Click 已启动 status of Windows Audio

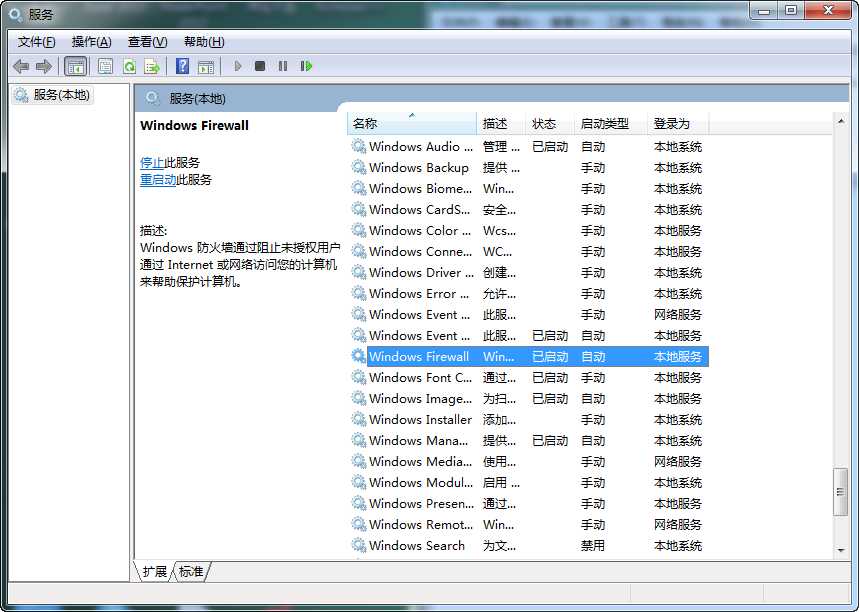pos(550,147)
